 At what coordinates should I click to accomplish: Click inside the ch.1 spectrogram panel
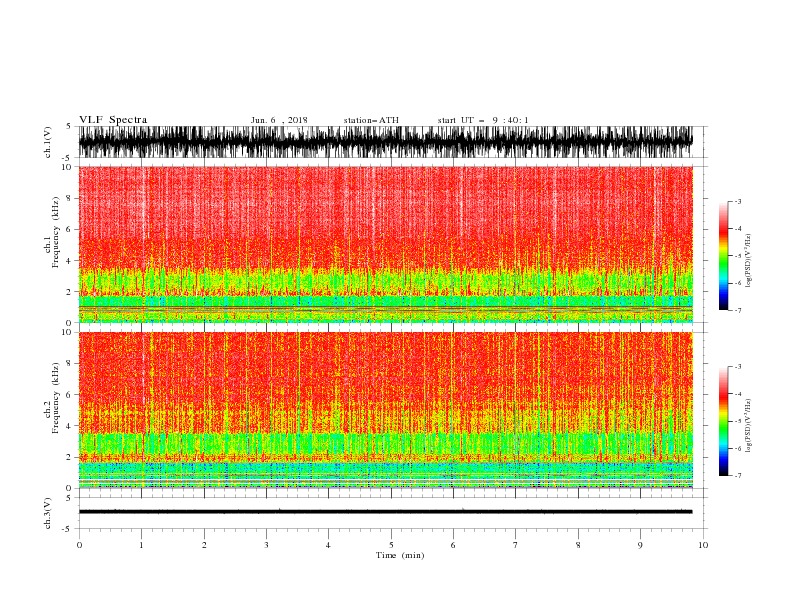click(385, 244)
